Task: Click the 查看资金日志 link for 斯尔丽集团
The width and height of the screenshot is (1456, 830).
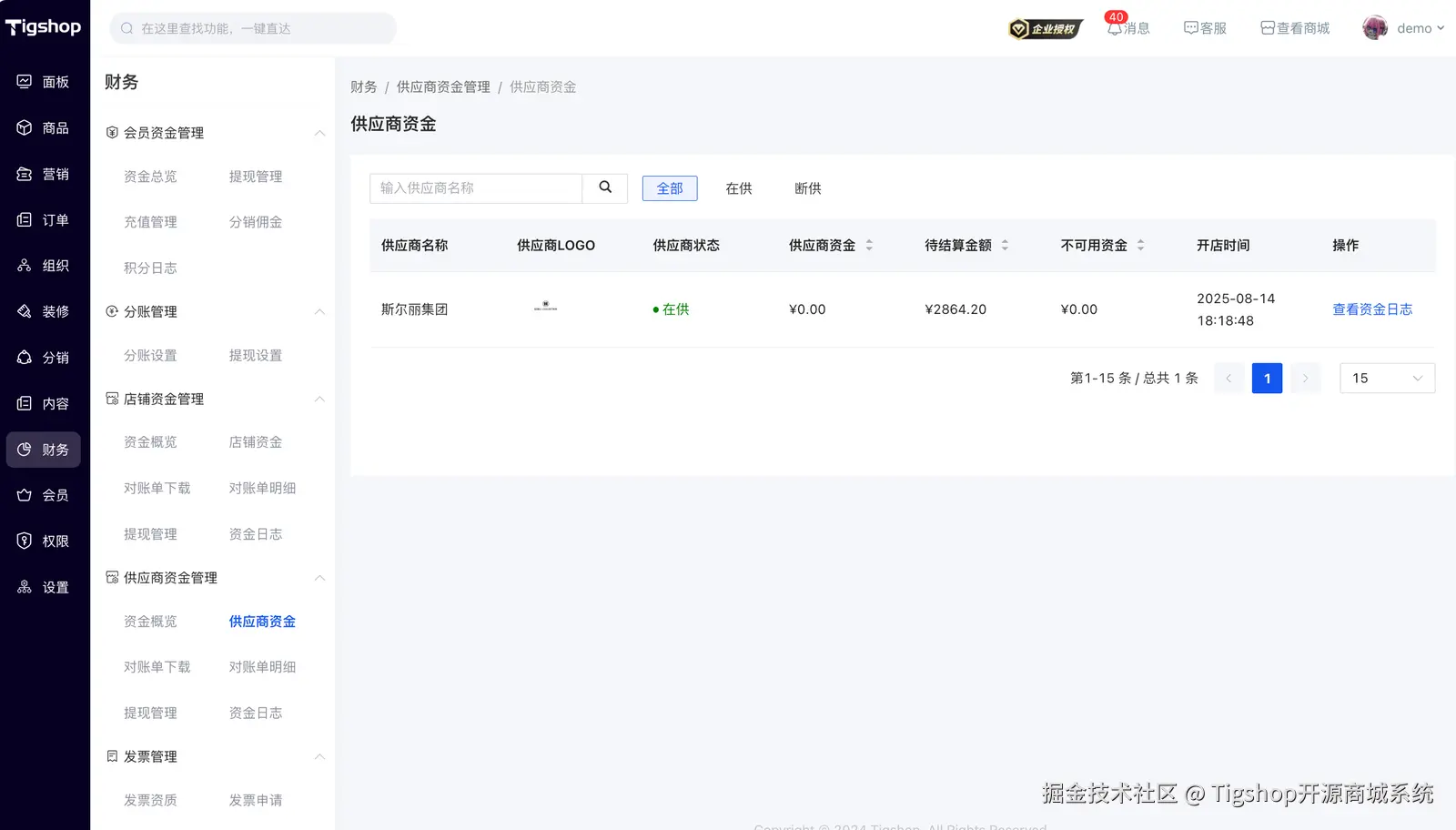Action: [x=1372, y=309]
